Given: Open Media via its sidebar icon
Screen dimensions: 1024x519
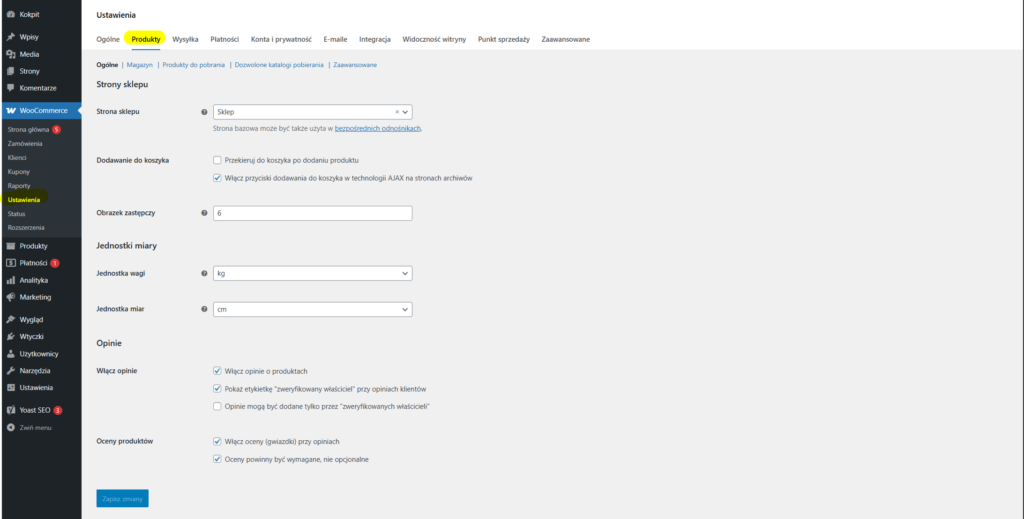Looking at the screenshot, I should coord(10,54).
